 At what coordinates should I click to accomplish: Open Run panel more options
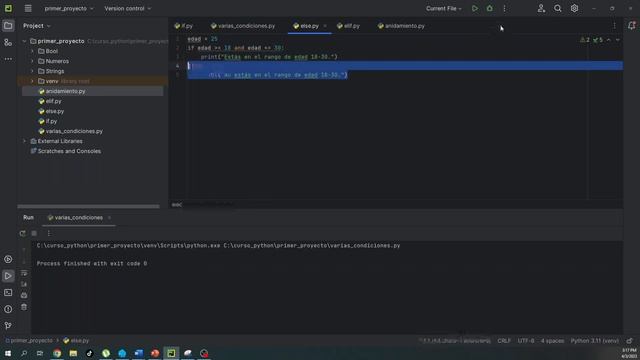[49, 233]
